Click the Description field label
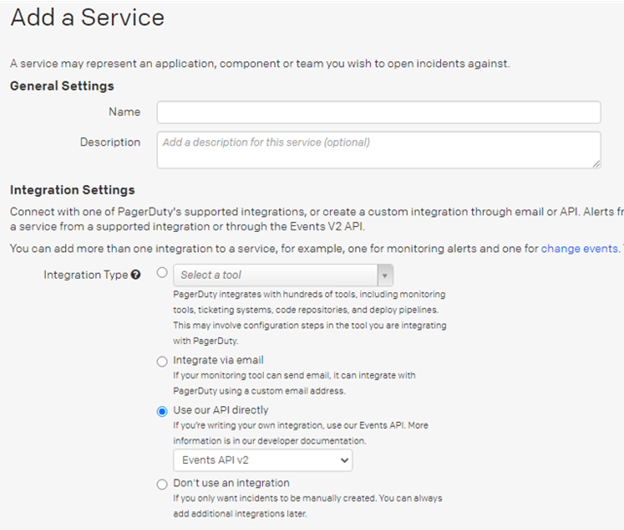The width and height of the screenshot is (624, 530). click(x=110, y=142)
